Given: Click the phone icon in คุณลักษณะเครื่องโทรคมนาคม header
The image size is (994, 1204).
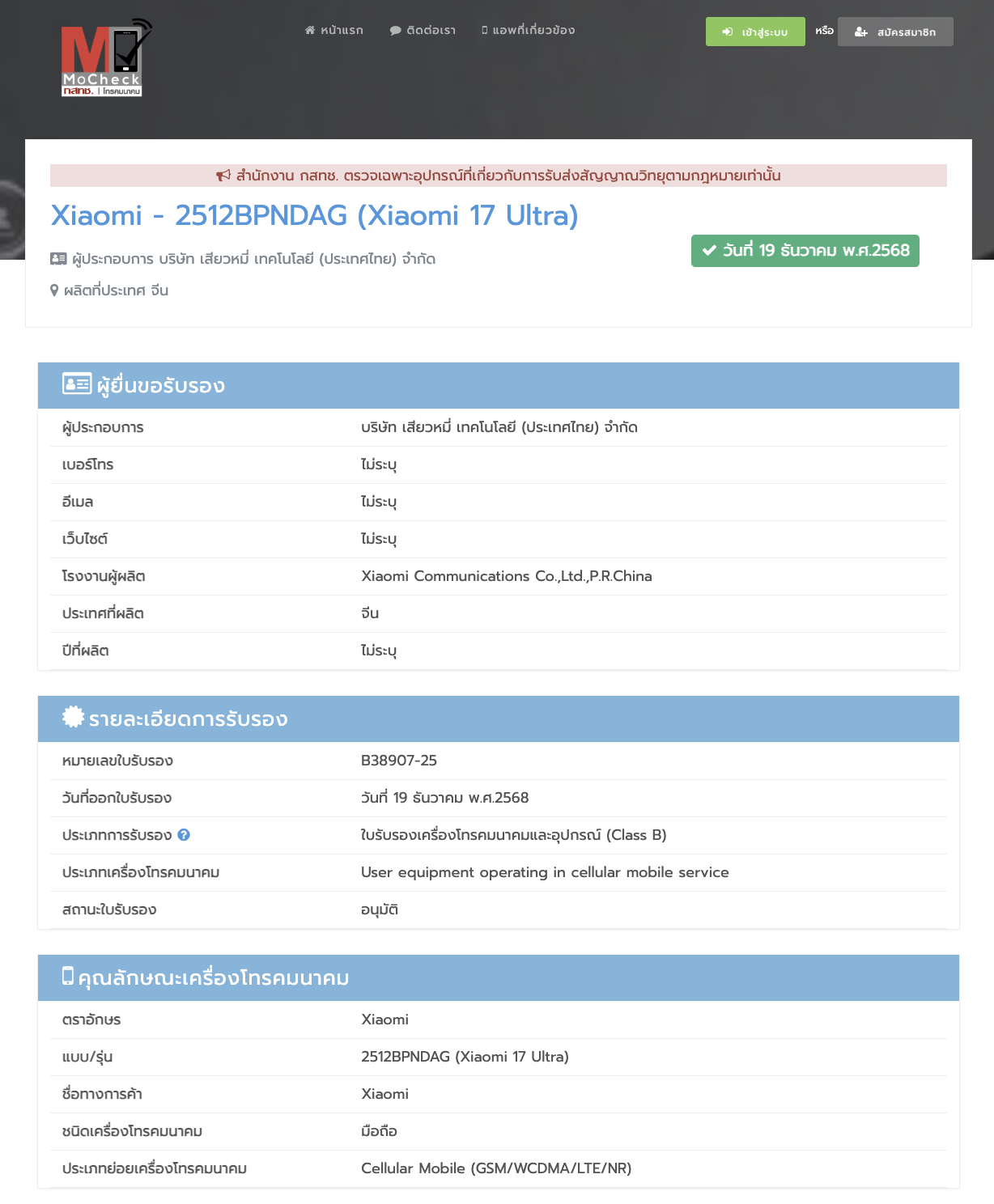Looking at the screenshot, I should coord(68,976).
